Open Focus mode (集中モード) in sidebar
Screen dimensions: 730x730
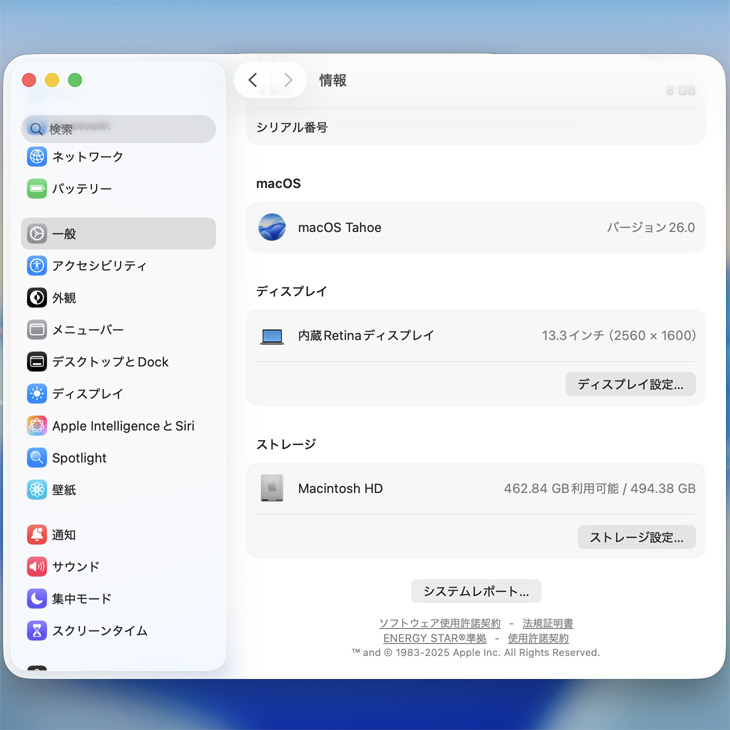(81, 599)
